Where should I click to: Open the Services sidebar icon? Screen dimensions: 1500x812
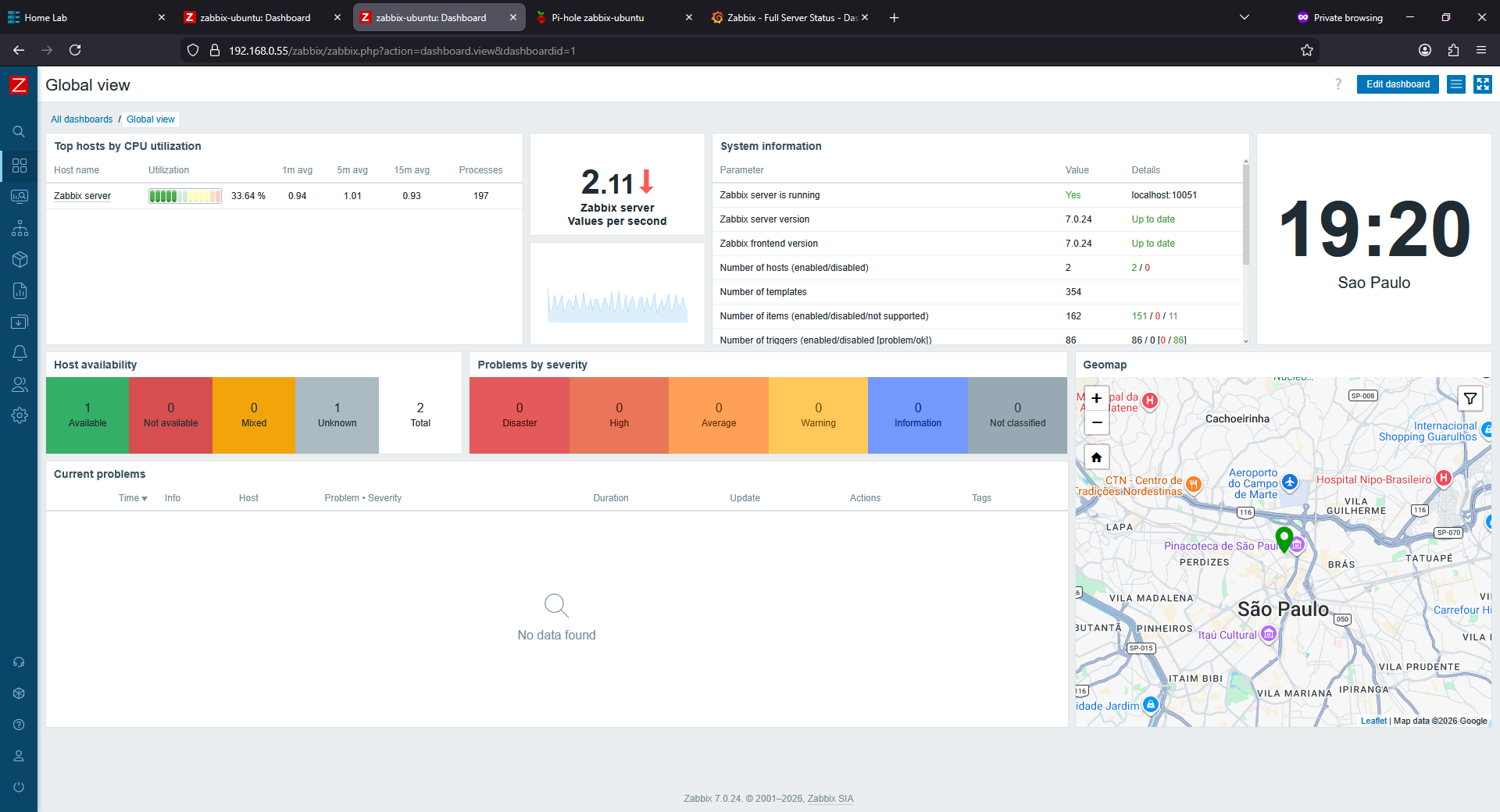pyautogui.click(x=20, y=228)
